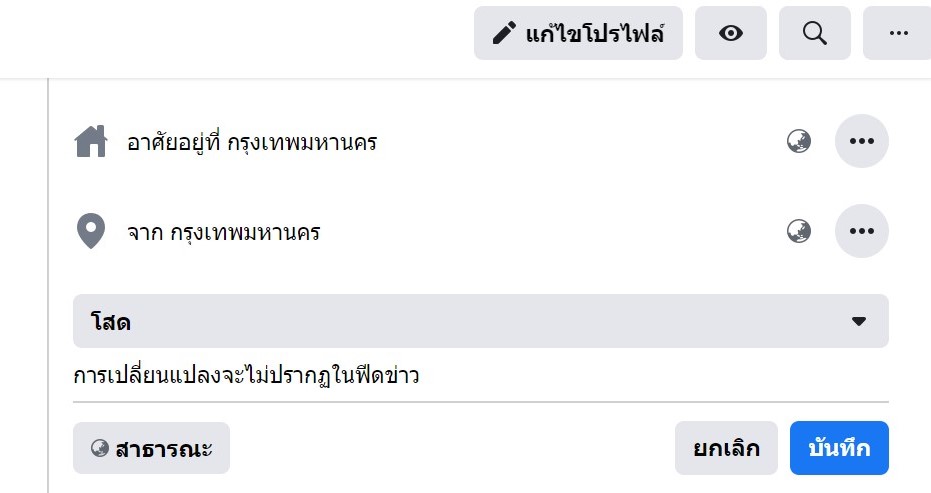Open the โสด relationship status dropdown

481,321
